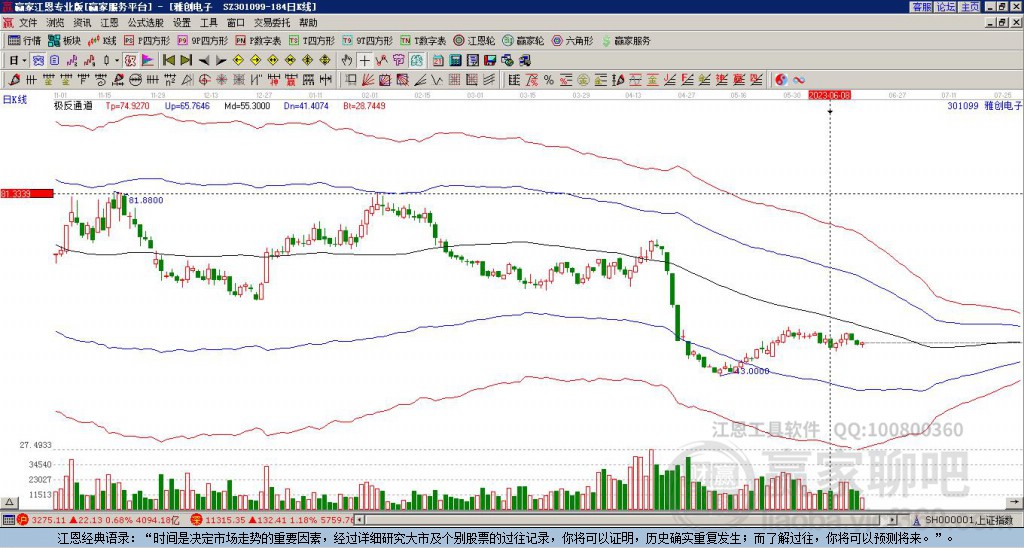Click the 81.8800 high price label
The height and width of the screenshot is (548, 1024).
point(146,201)
